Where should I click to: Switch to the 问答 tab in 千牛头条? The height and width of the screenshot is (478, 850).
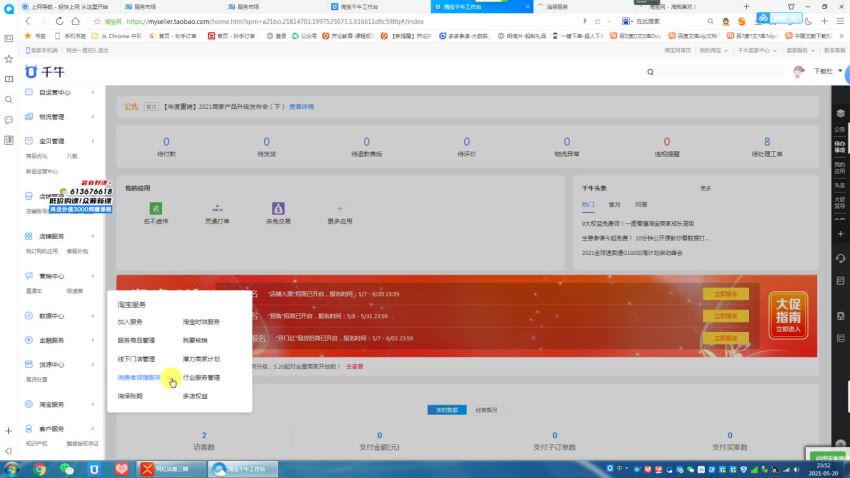click(x=641, y=204)
